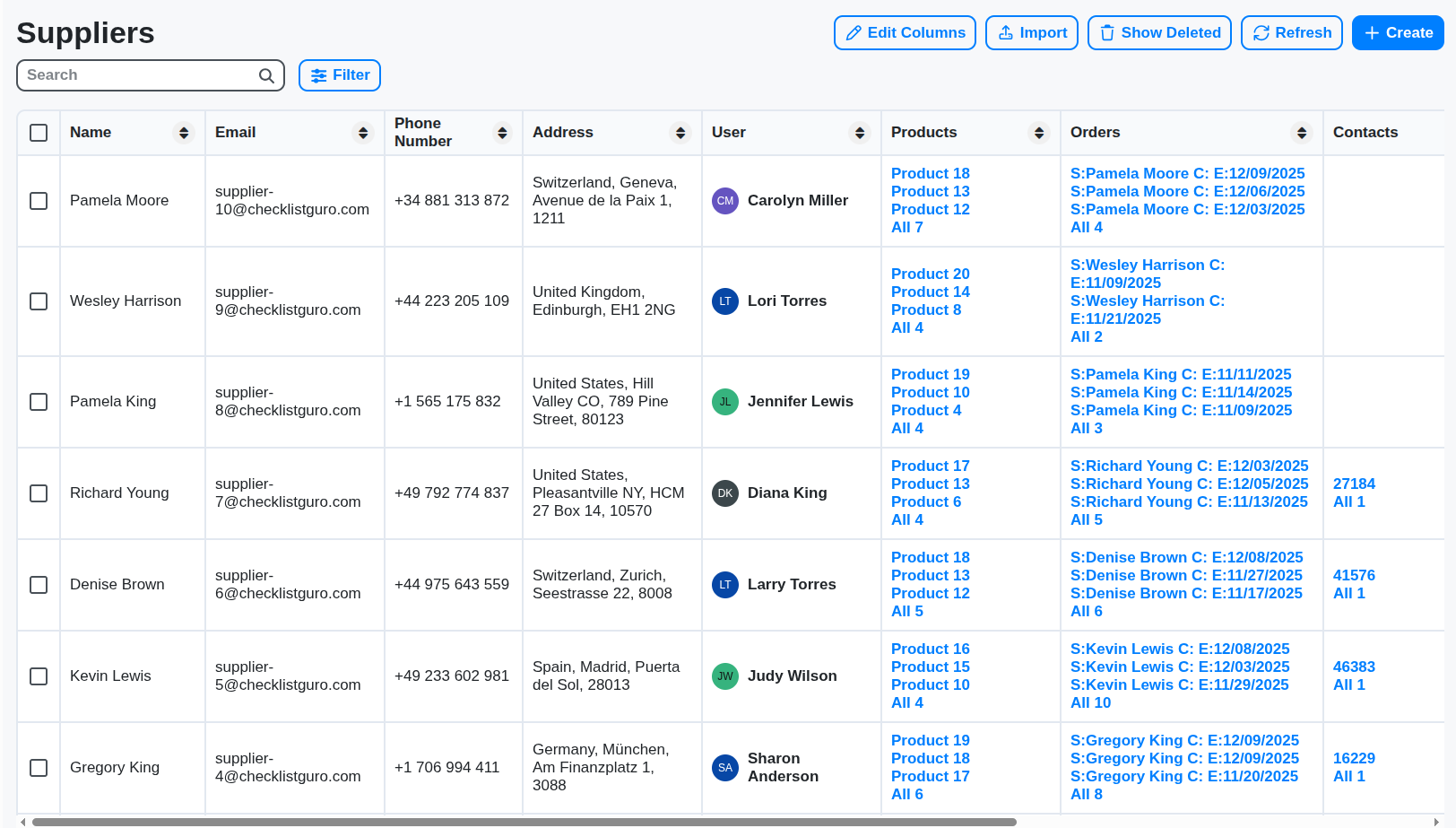The width and height of the screenshot is (1456, 828).
Task: Click the search magnifier icon
Action: 266,75
